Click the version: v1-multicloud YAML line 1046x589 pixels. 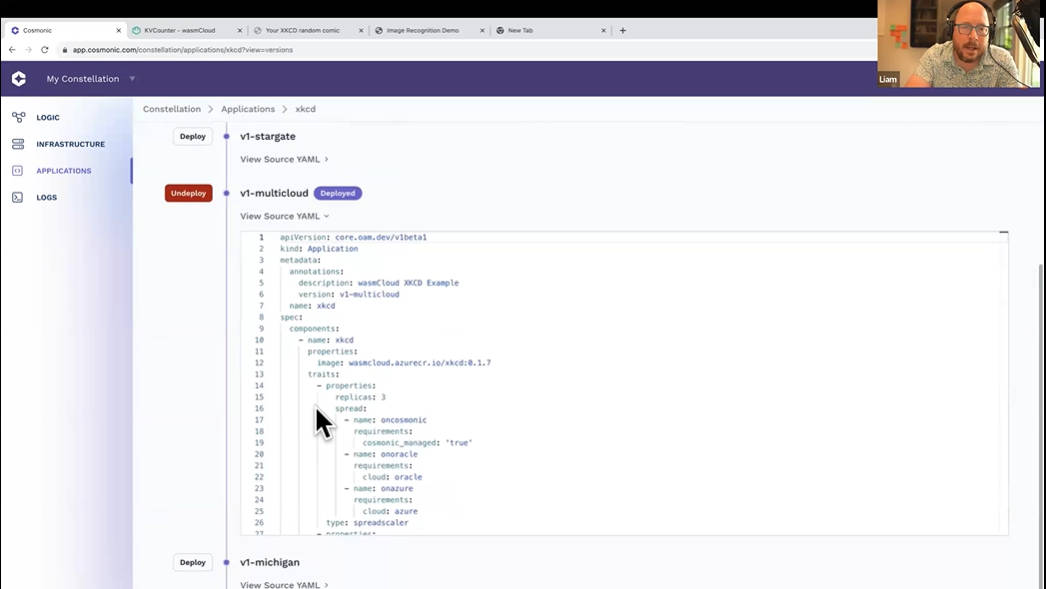pyautogui.click(x=348, y=294)
